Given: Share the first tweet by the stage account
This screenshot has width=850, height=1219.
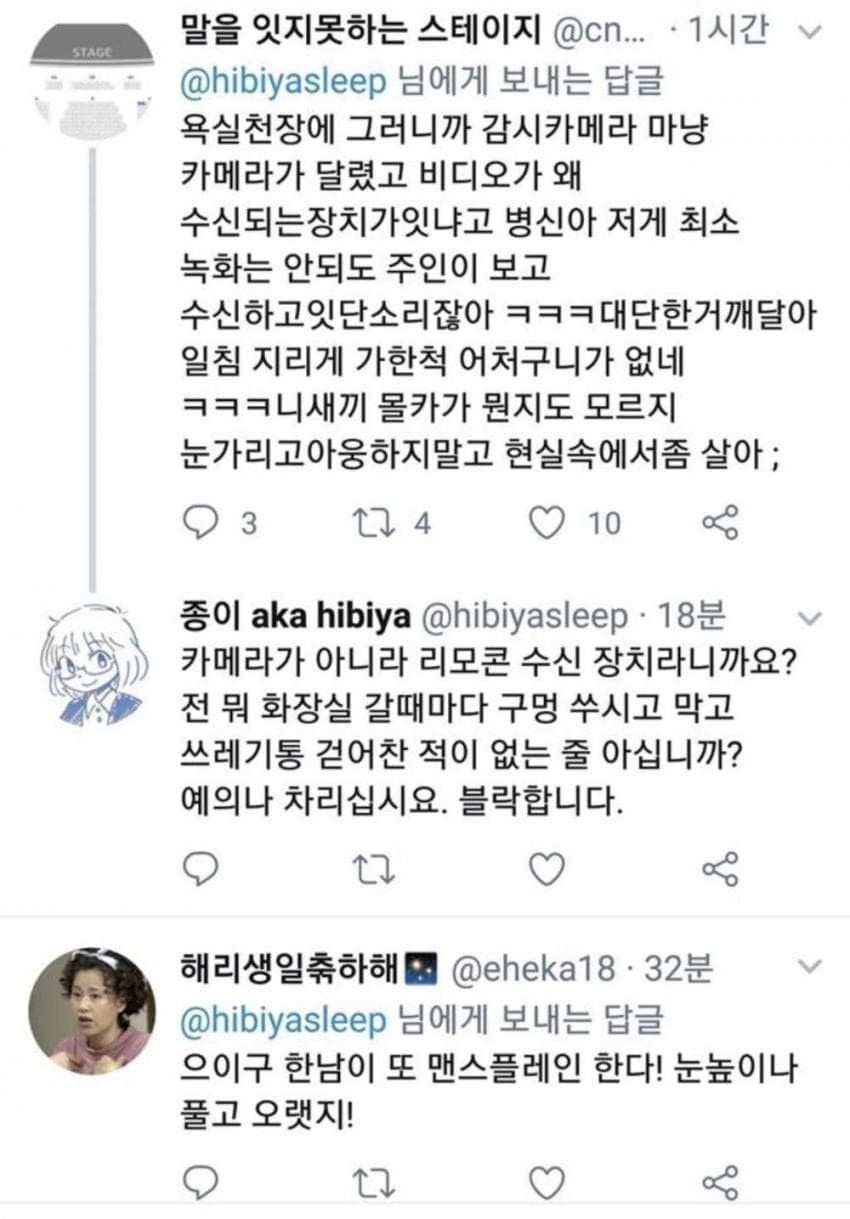Looking at the screenshot, I should coord(720,522).
